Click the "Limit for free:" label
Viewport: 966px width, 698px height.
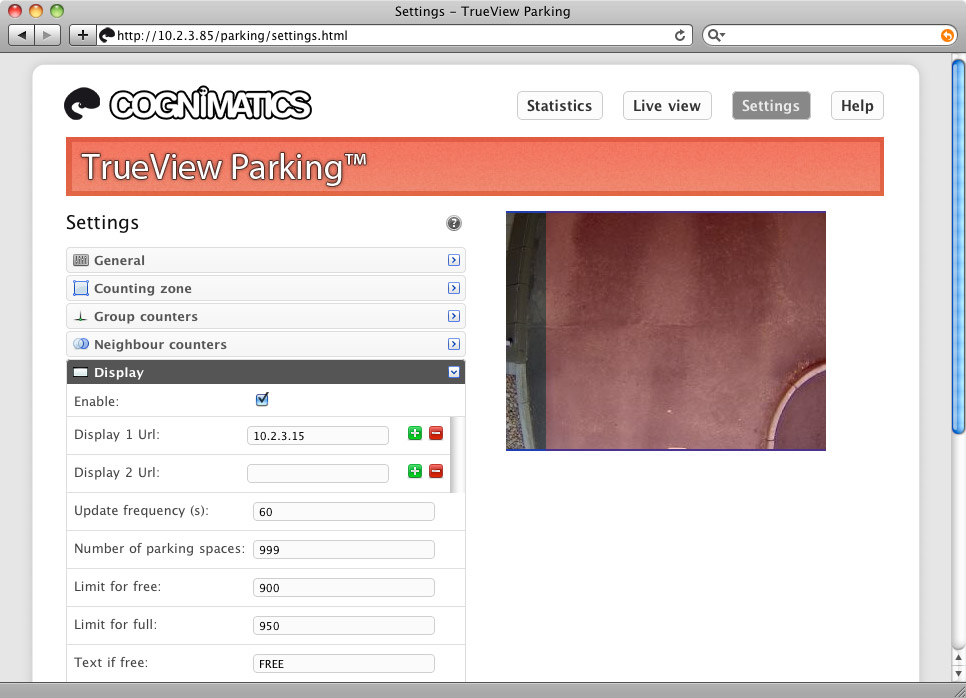click(x=118, y=586)
